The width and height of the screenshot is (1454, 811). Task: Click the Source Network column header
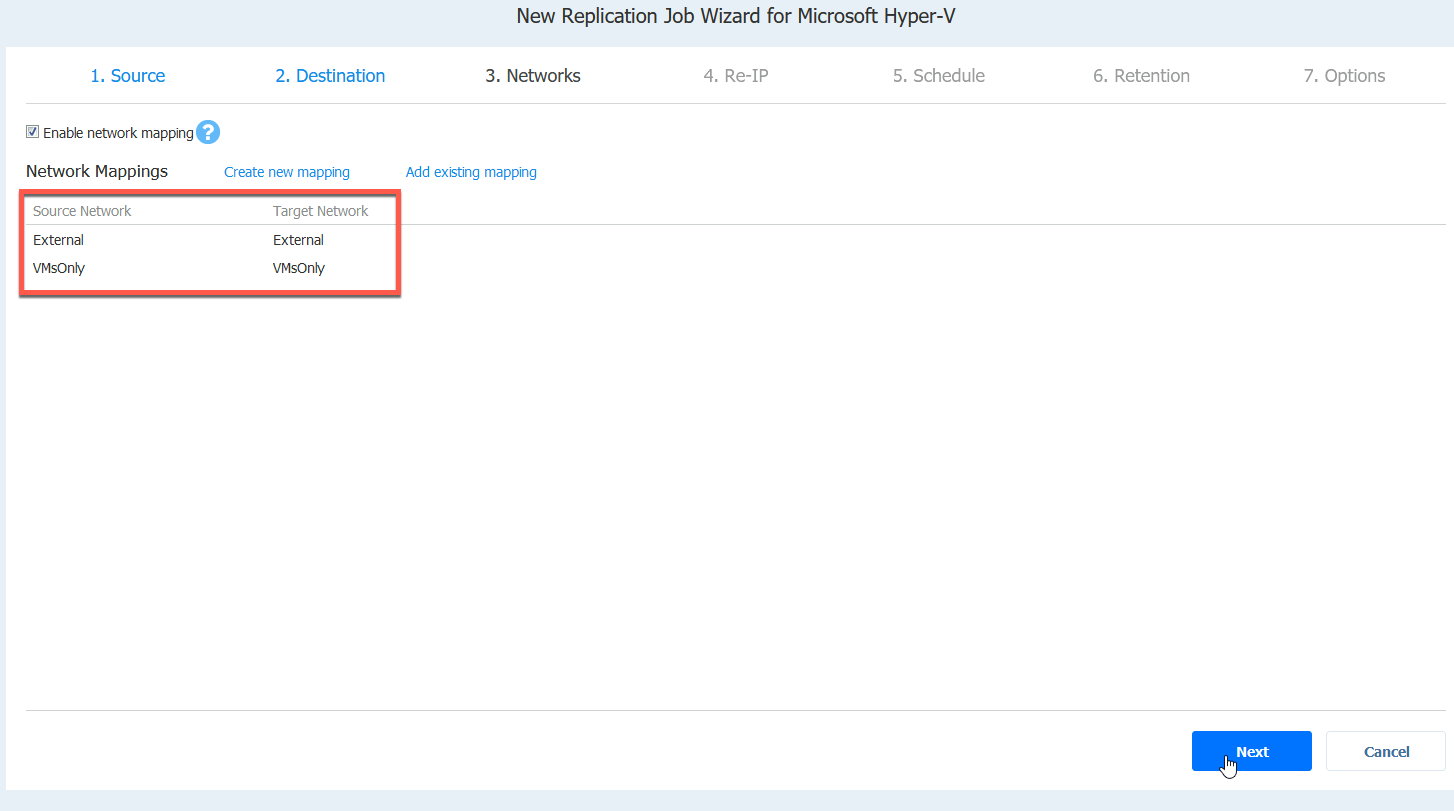point(82,211)
